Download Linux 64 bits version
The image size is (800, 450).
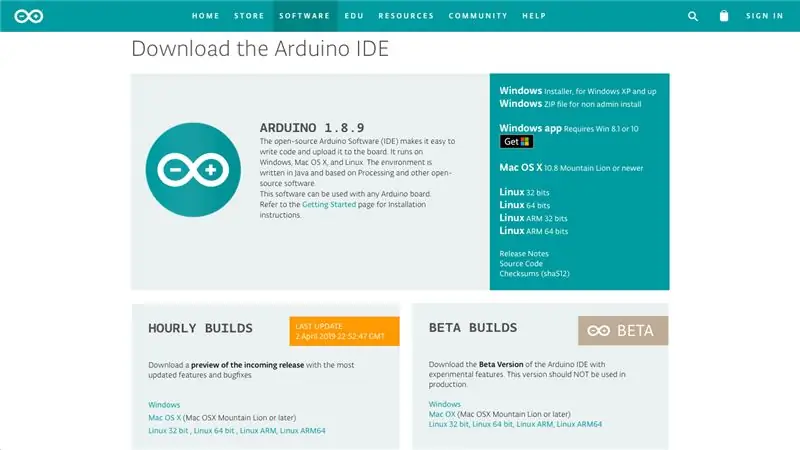pyautogui.click(x=524, y=205)
